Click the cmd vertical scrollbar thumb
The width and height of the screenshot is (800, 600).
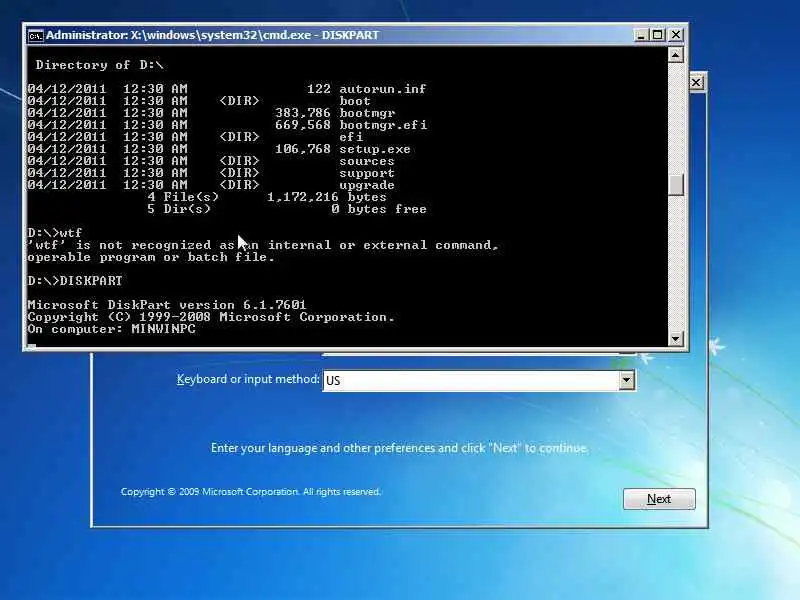click(x=676, y=185)
